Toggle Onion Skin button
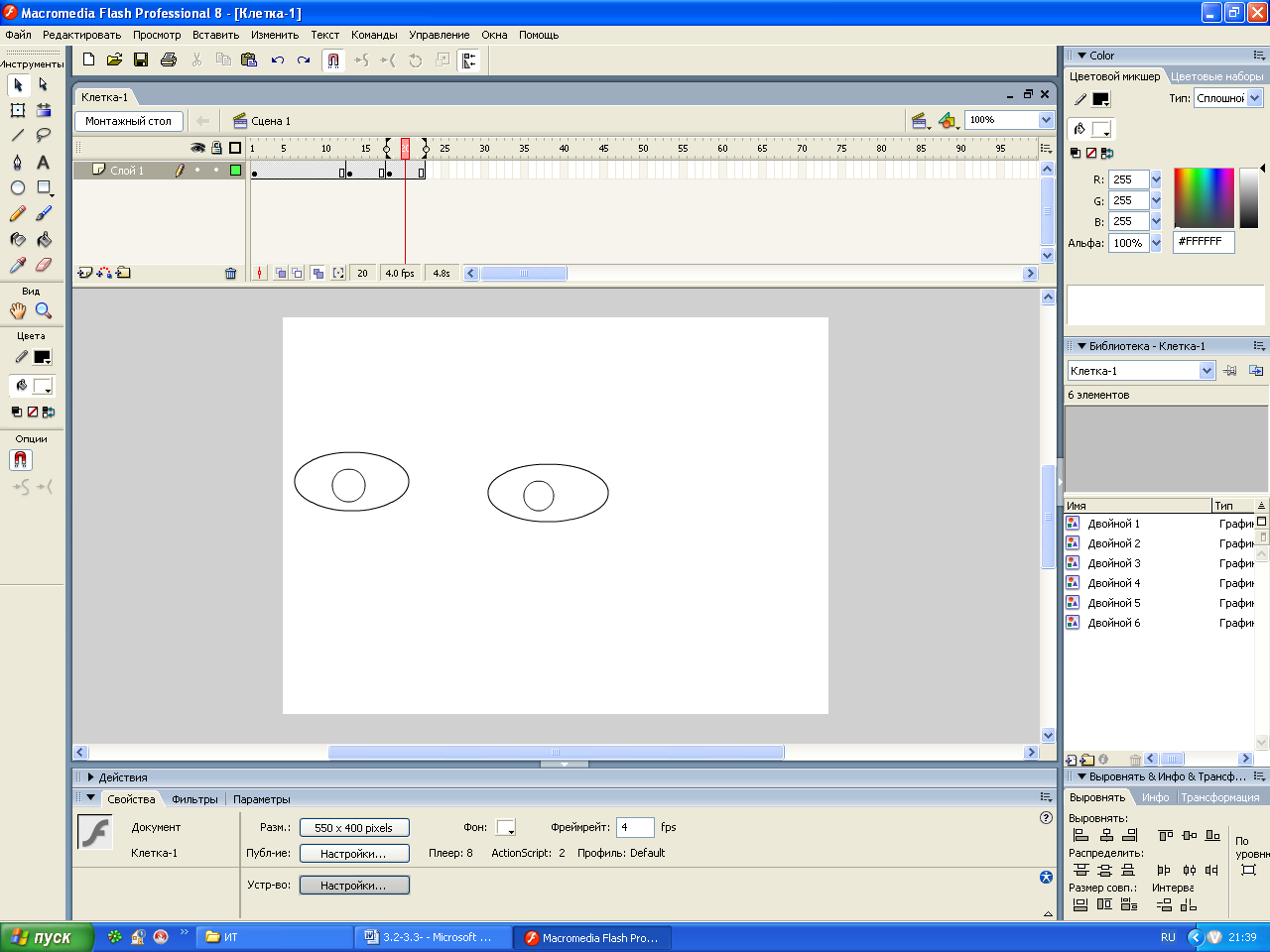Viewport: 1270px width, 952px height. [x=281, y=273]
